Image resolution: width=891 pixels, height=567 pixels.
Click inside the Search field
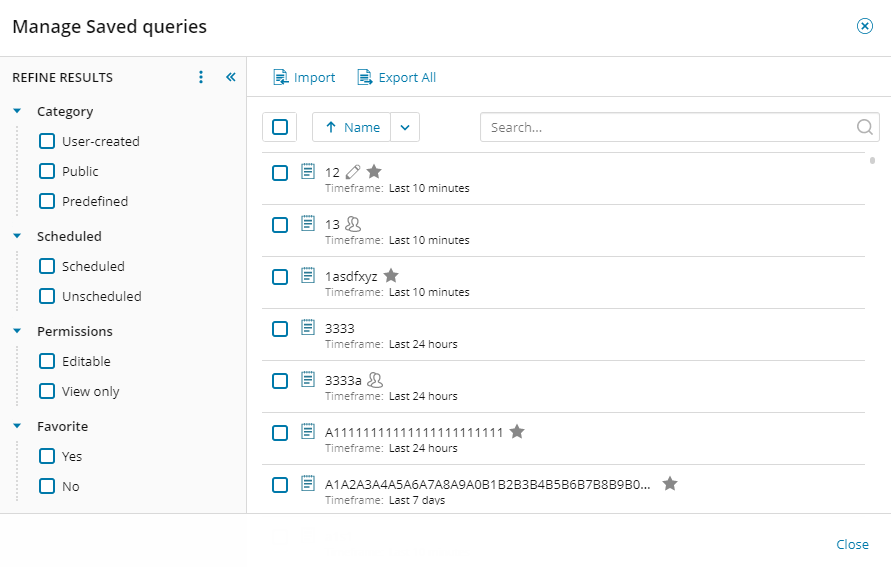665,127
